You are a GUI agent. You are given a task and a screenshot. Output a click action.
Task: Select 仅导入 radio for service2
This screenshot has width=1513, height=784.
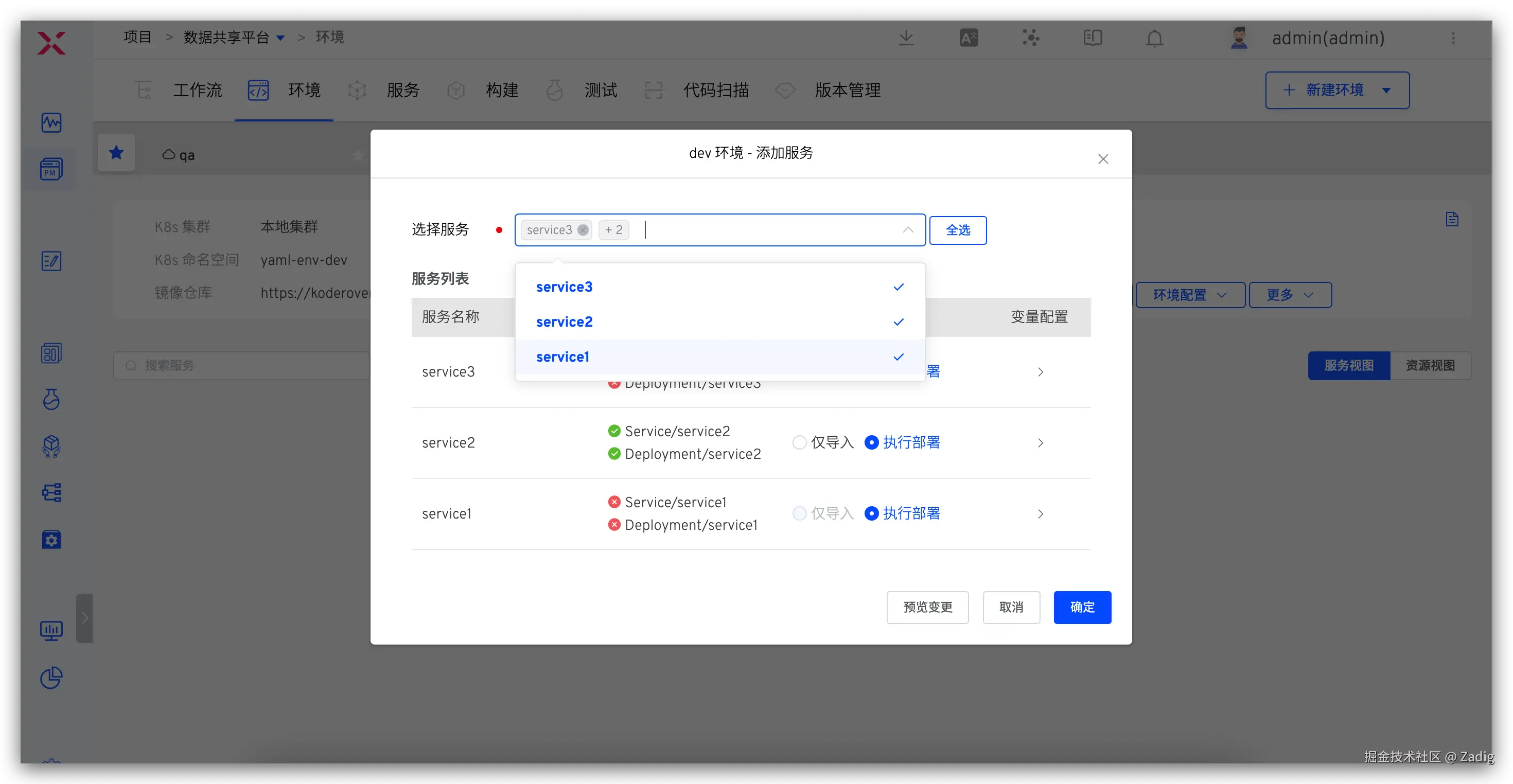point(799,442)
